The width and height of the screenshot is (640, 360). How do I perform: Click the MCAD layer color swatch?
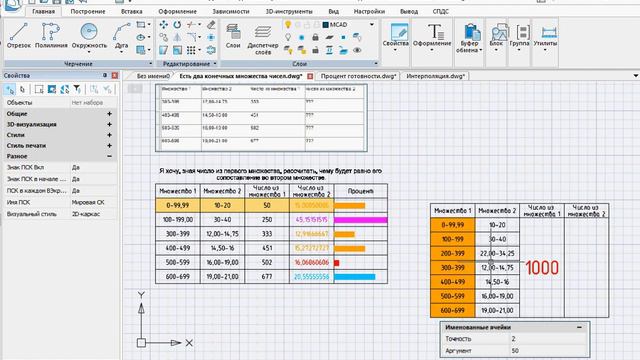point(325,25)
